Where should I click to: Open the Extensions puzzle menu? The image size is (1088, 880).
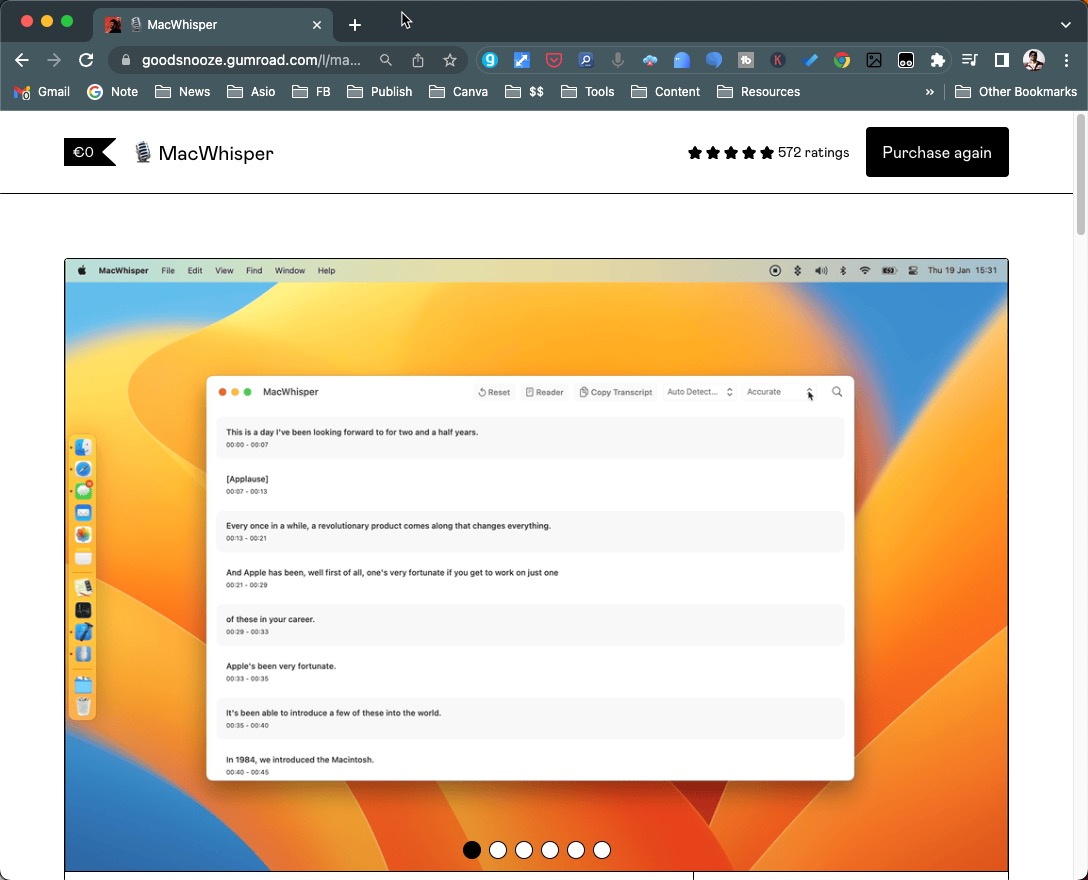tap(937, 60)
